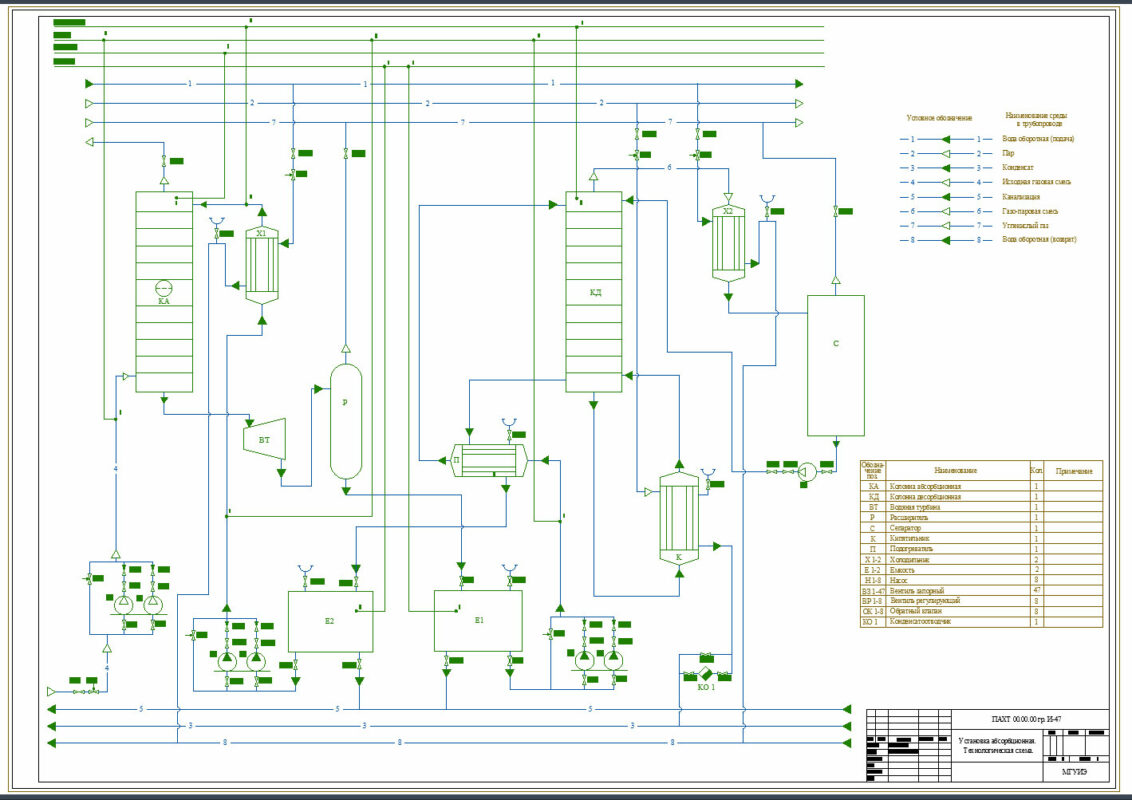The image size is (1132, 800).
Task: Click table row 'Кипятильник'
Action: pos(982,539)
